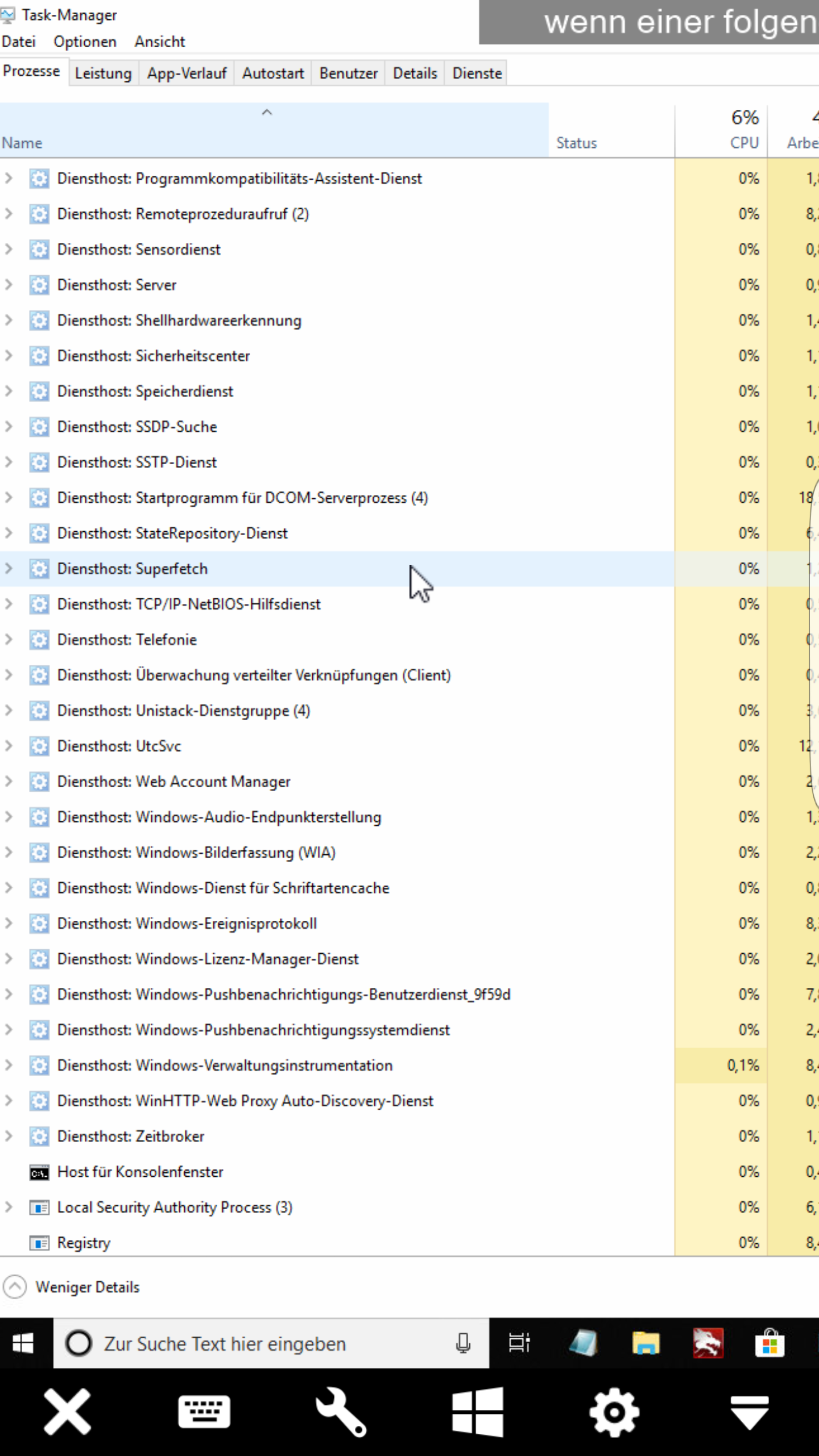The image size is (819, 1456).
Task: Open the Microsoft Store taskbar icon
Action: tap(770, 1343)
